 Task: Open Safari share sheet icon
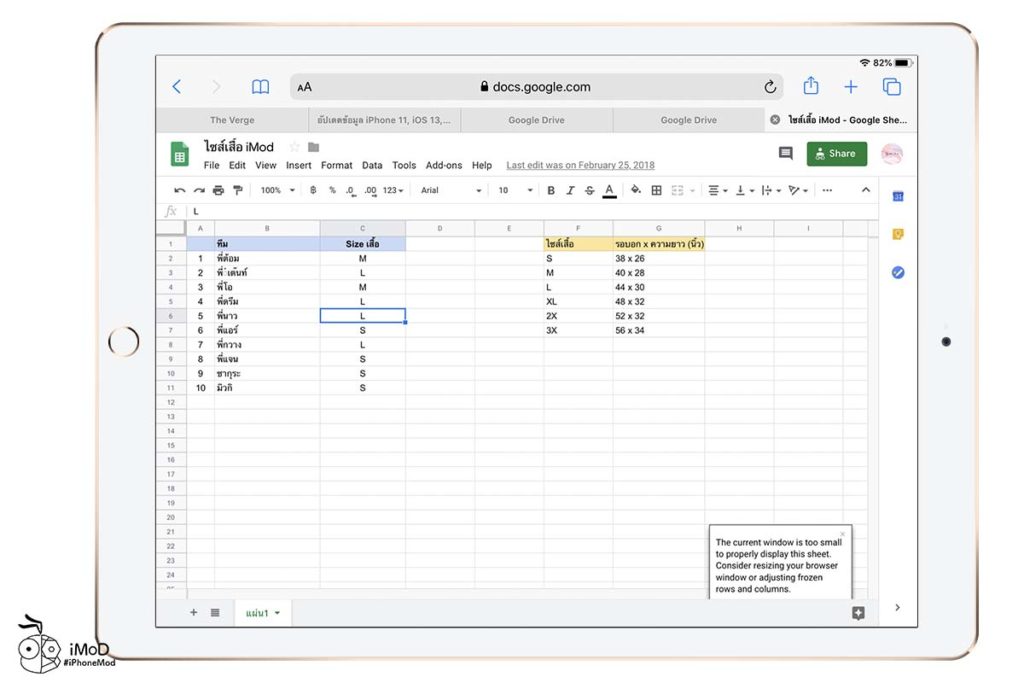(x=811, y=87)
